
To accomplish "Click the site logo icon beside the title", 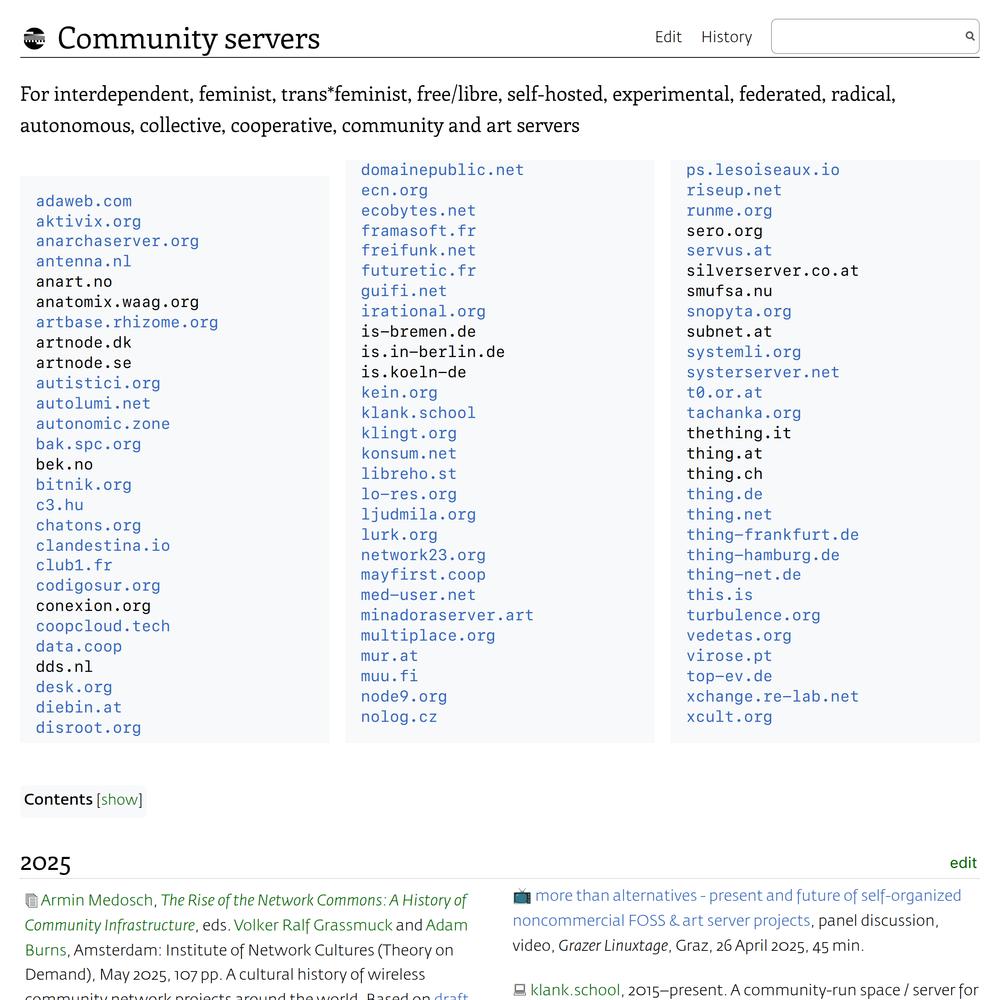I will pos(34,39).
